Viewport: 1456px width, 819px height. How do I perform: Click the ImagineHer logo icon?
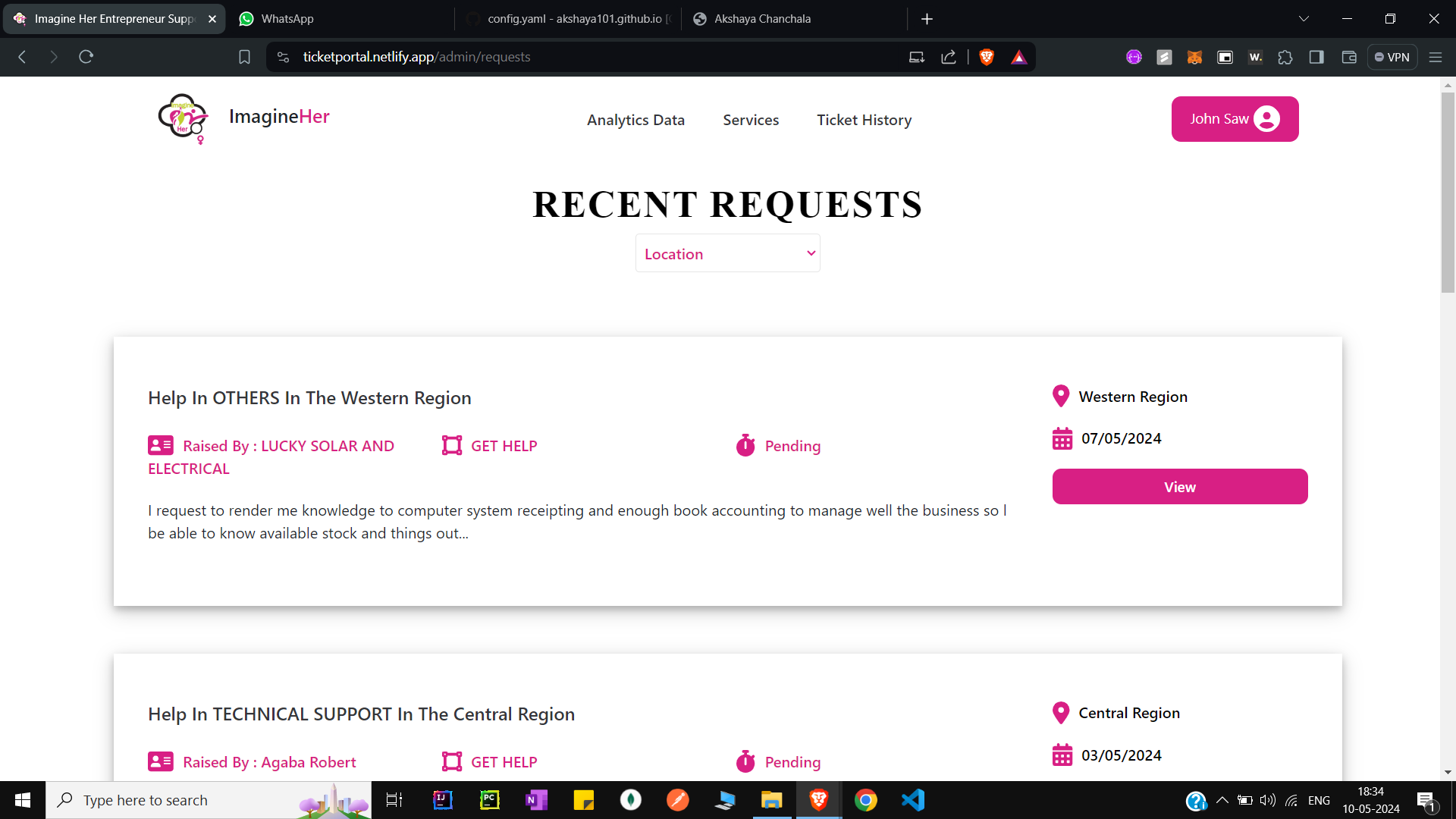(x=183, y=119)
